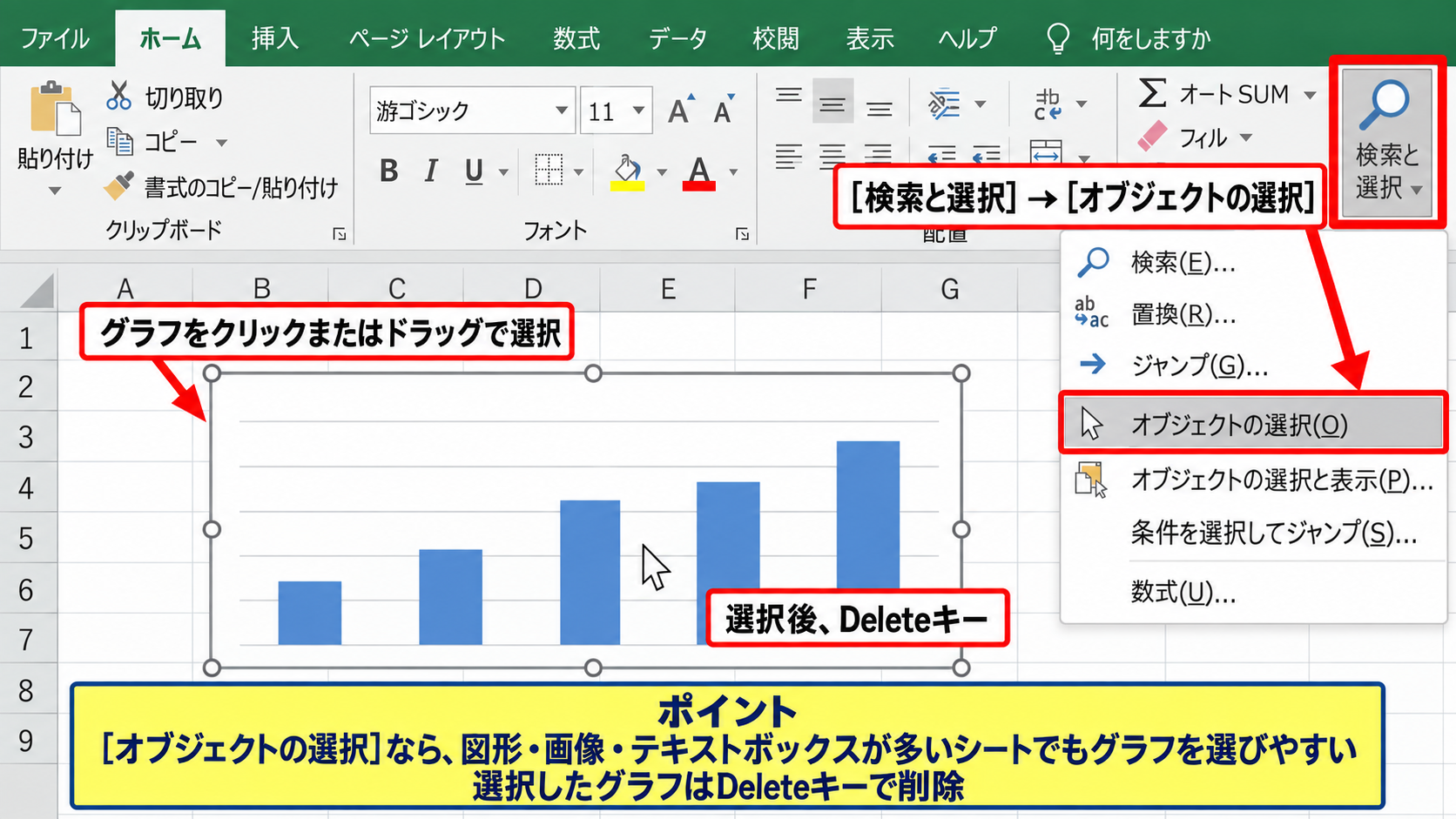
Task: Click the 切り取り scissors icon
Action: [118, 96]
